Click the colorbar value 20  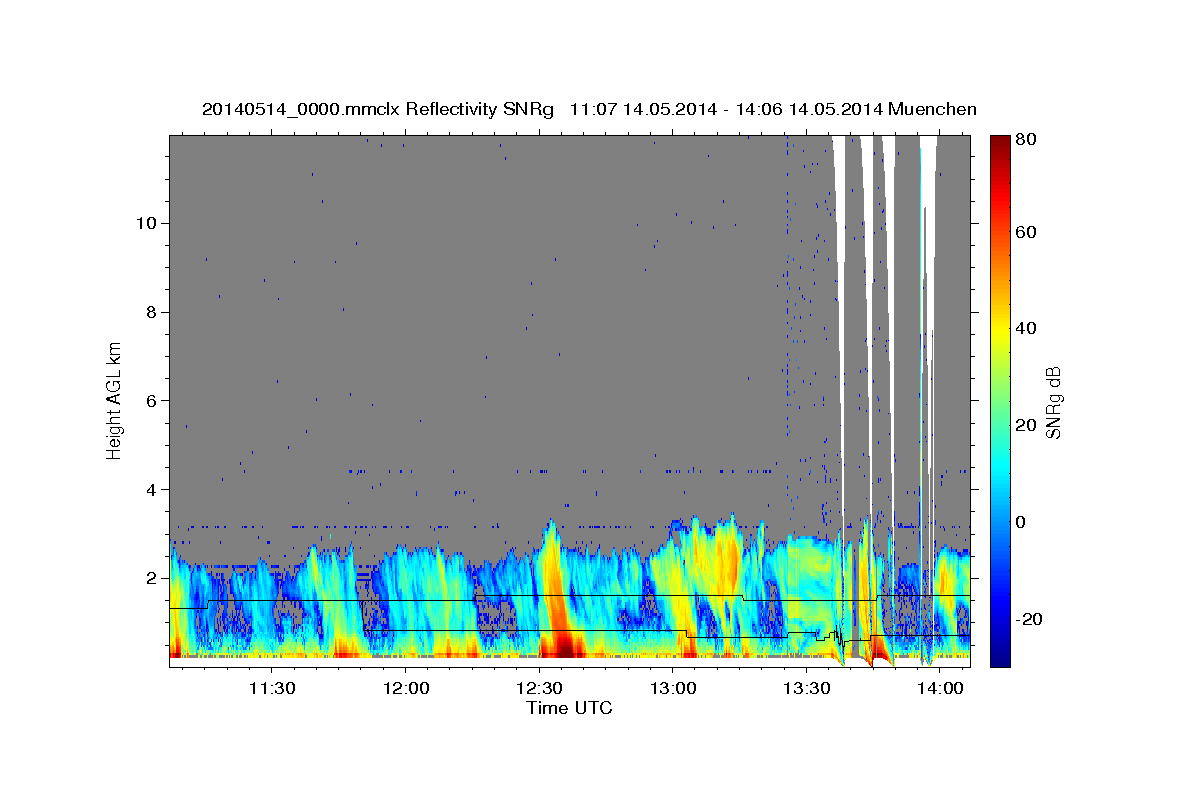point(1025,426)
